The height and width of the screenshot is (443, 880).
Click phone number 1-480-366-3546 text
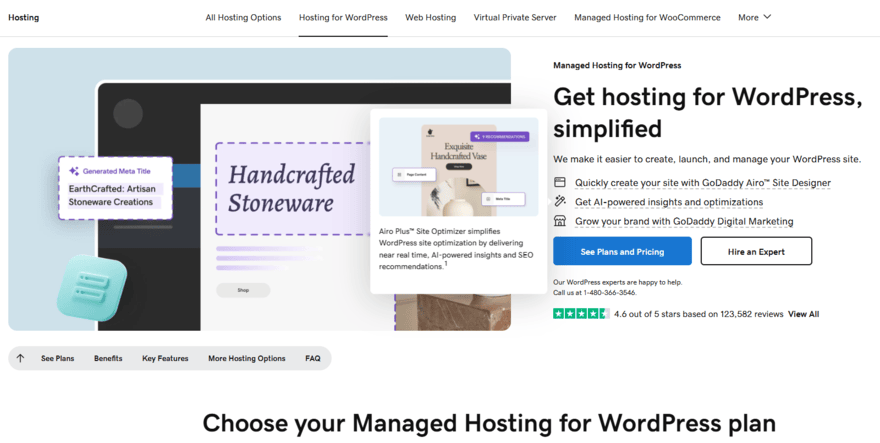(x=609, y=293)
